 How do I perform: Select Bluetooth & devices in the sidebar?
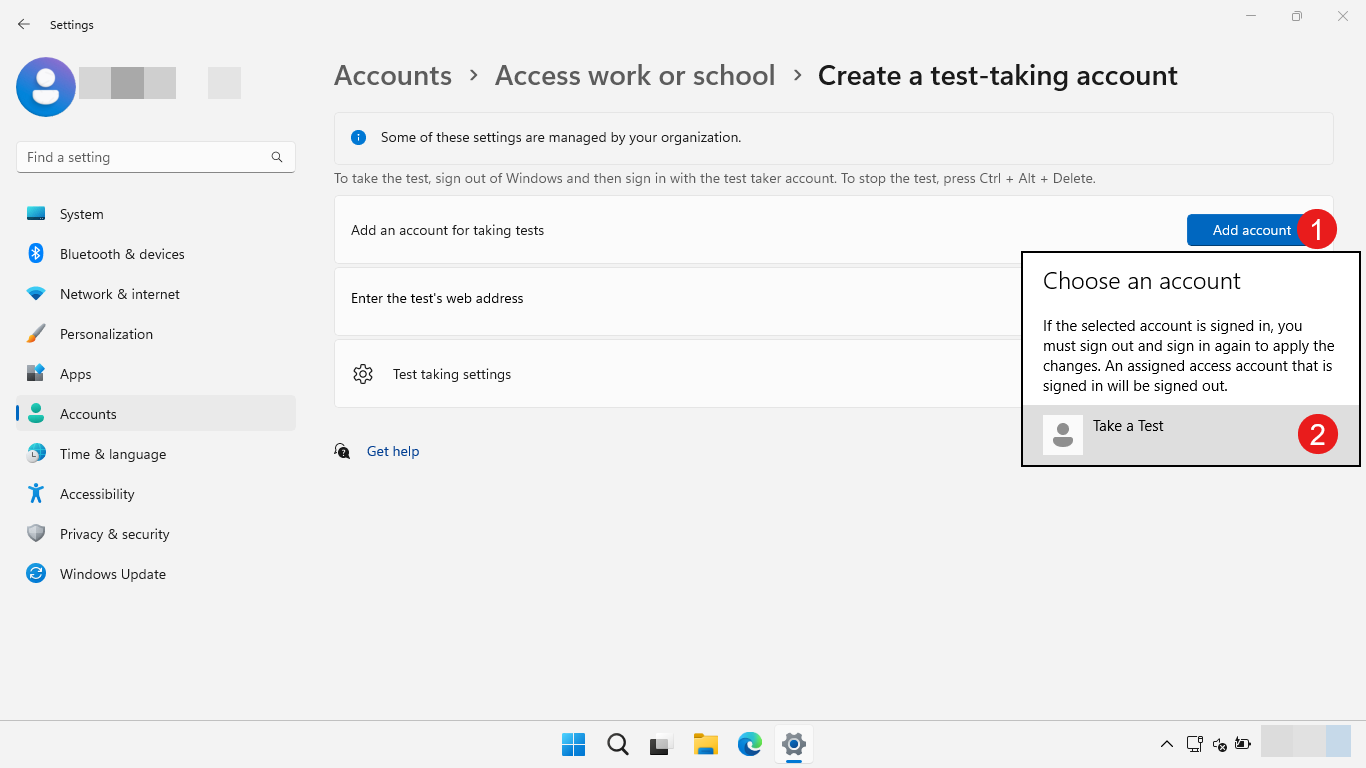click(121, 253)
